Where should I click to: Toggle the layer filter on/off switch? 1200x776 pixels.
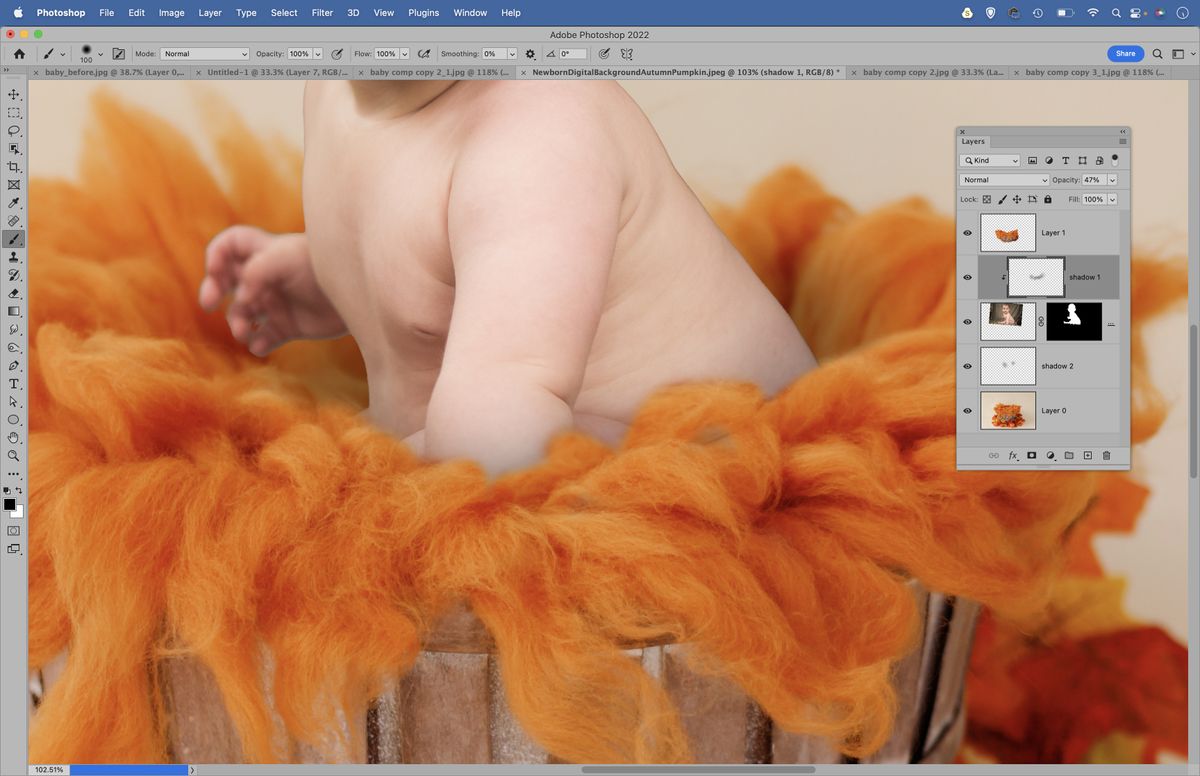click(x=1114, y=159)
